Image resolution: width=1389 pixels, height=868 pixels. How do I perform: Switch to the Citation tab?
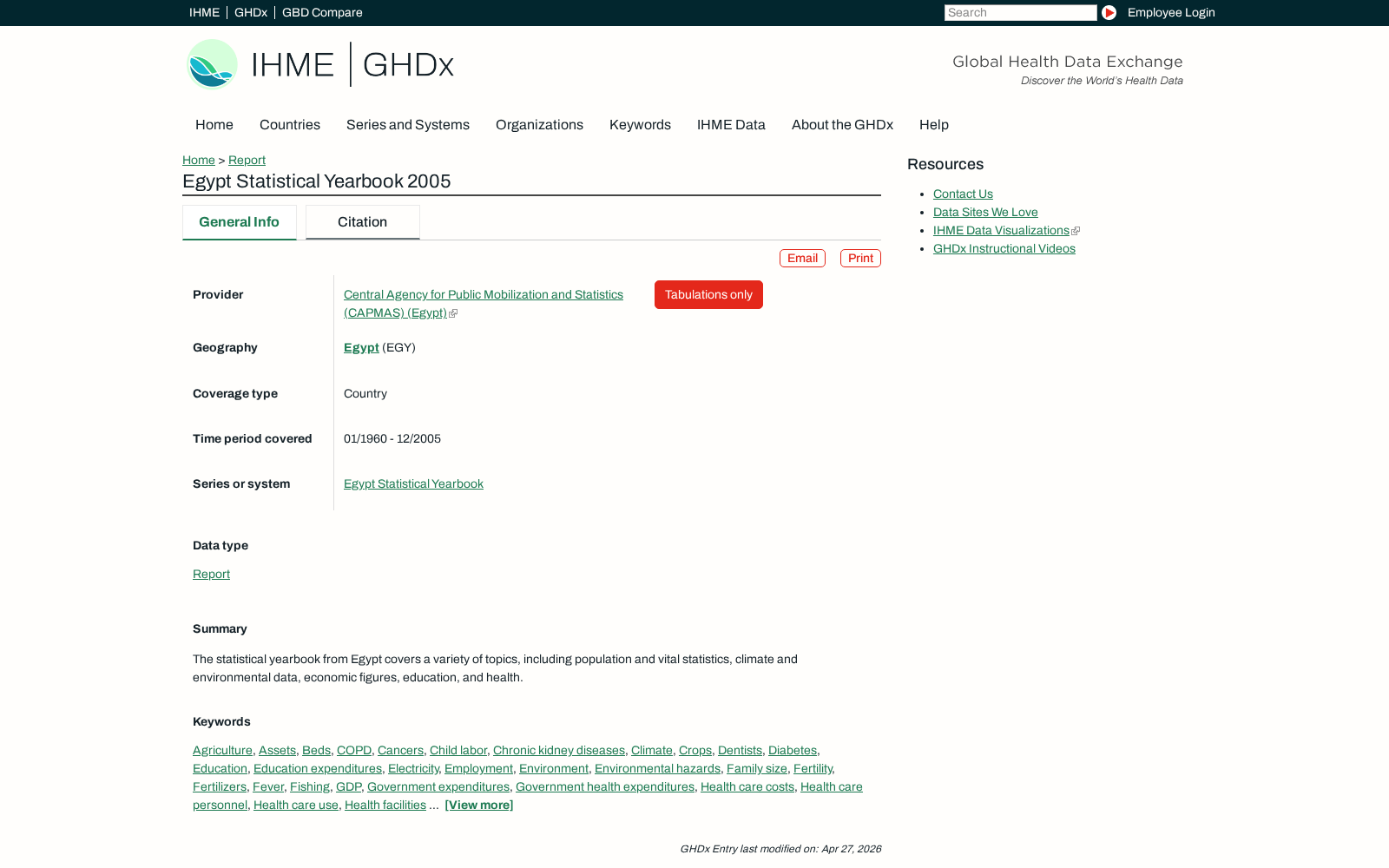tap(362, 222)
